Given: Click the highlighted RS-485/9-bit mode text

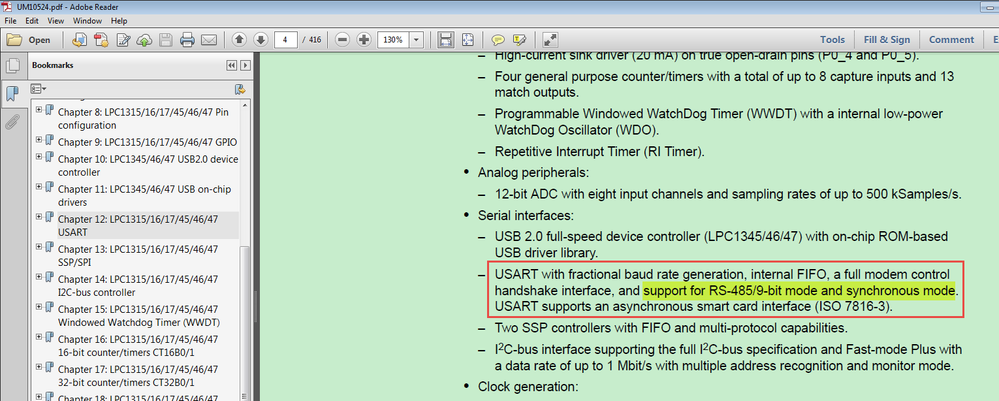Looking at the screenshot, I should click(799, 291).
